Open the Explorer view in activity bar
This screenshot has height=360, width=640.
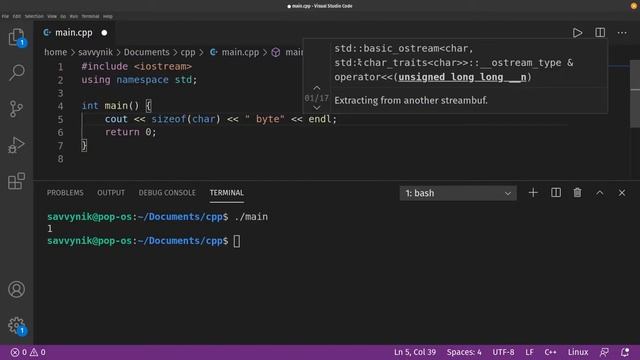tap(16, 37)
